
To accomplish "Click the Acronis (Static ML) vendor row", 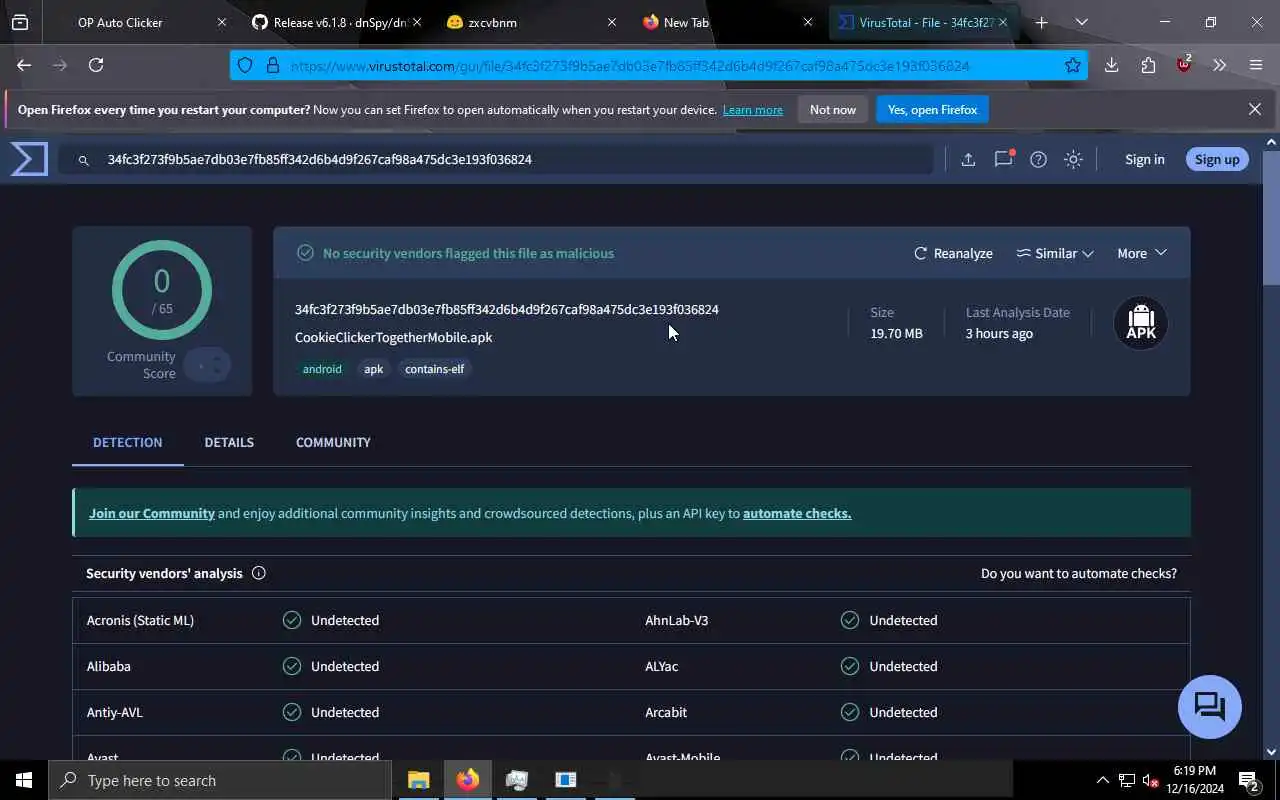I will coord(352,620).
